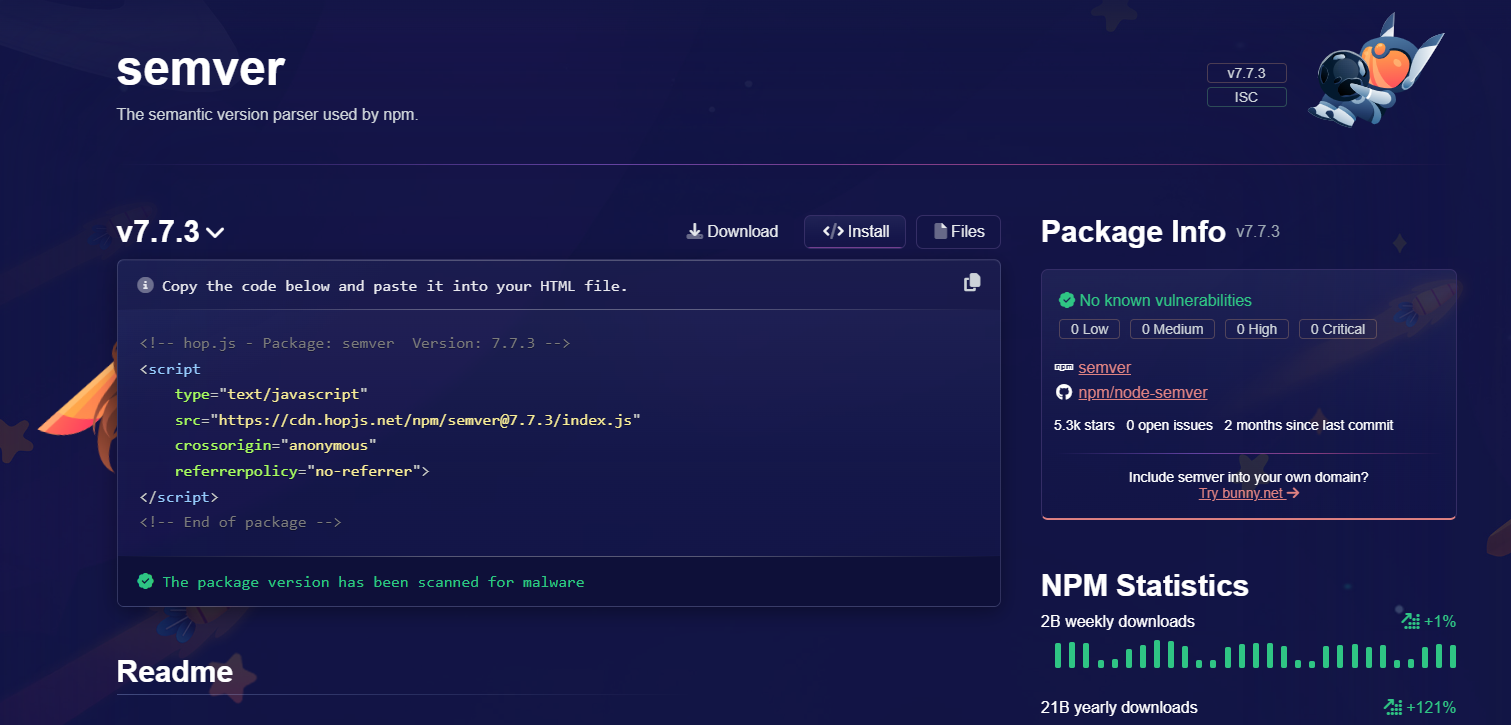This screenshot has height=725, width=1511.
Task: Click the hop.js package comment line
Action: (x=355, y=343)
